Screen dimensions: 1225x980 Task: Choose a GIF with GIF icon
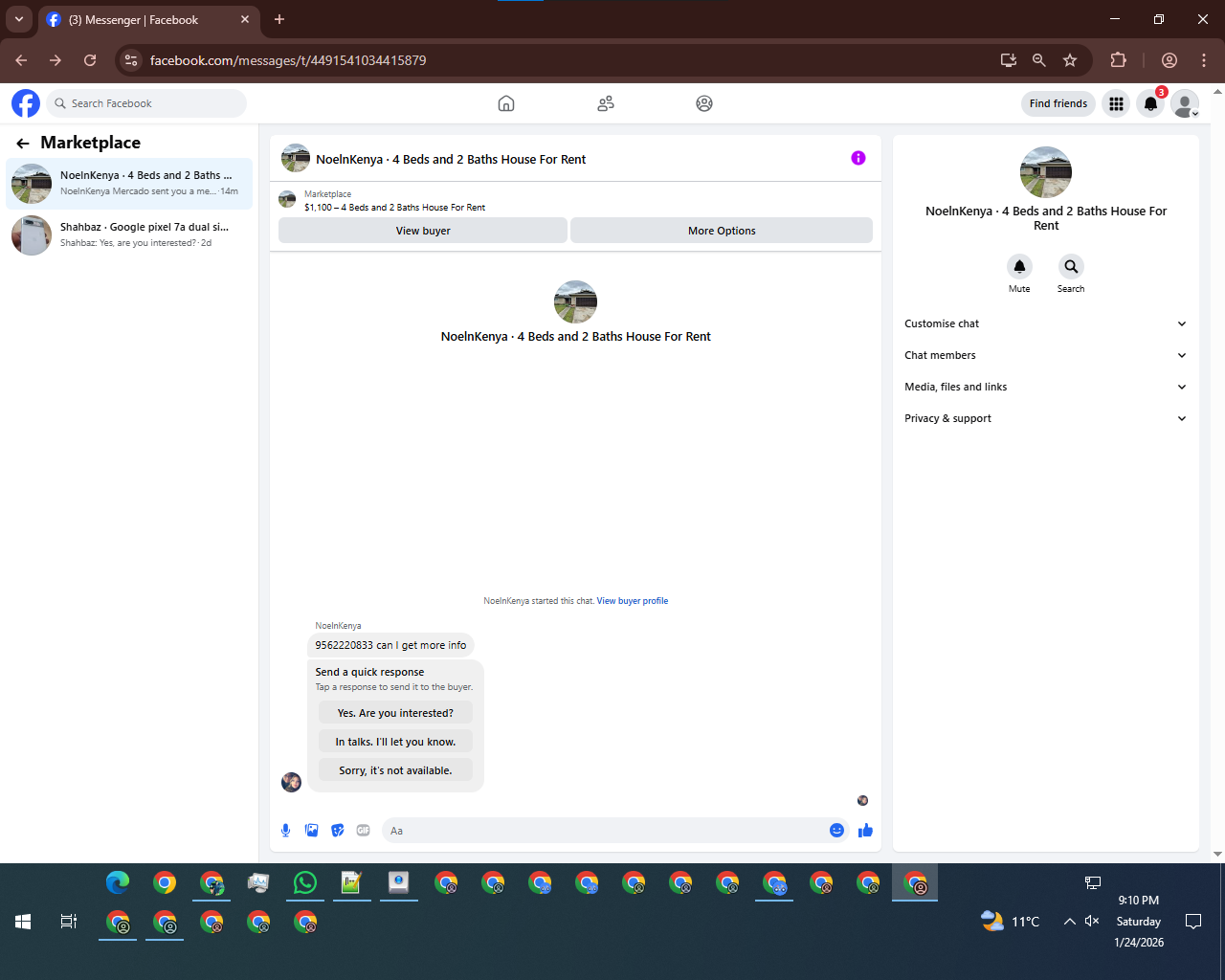pyautogui.click(x=363, y=831)
